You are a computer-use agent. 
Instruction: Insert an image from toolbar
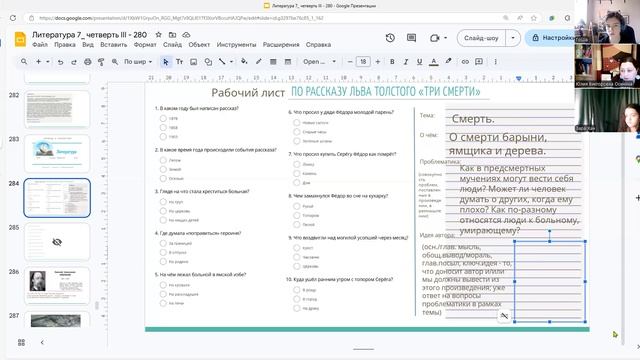(x=193, y=62)
